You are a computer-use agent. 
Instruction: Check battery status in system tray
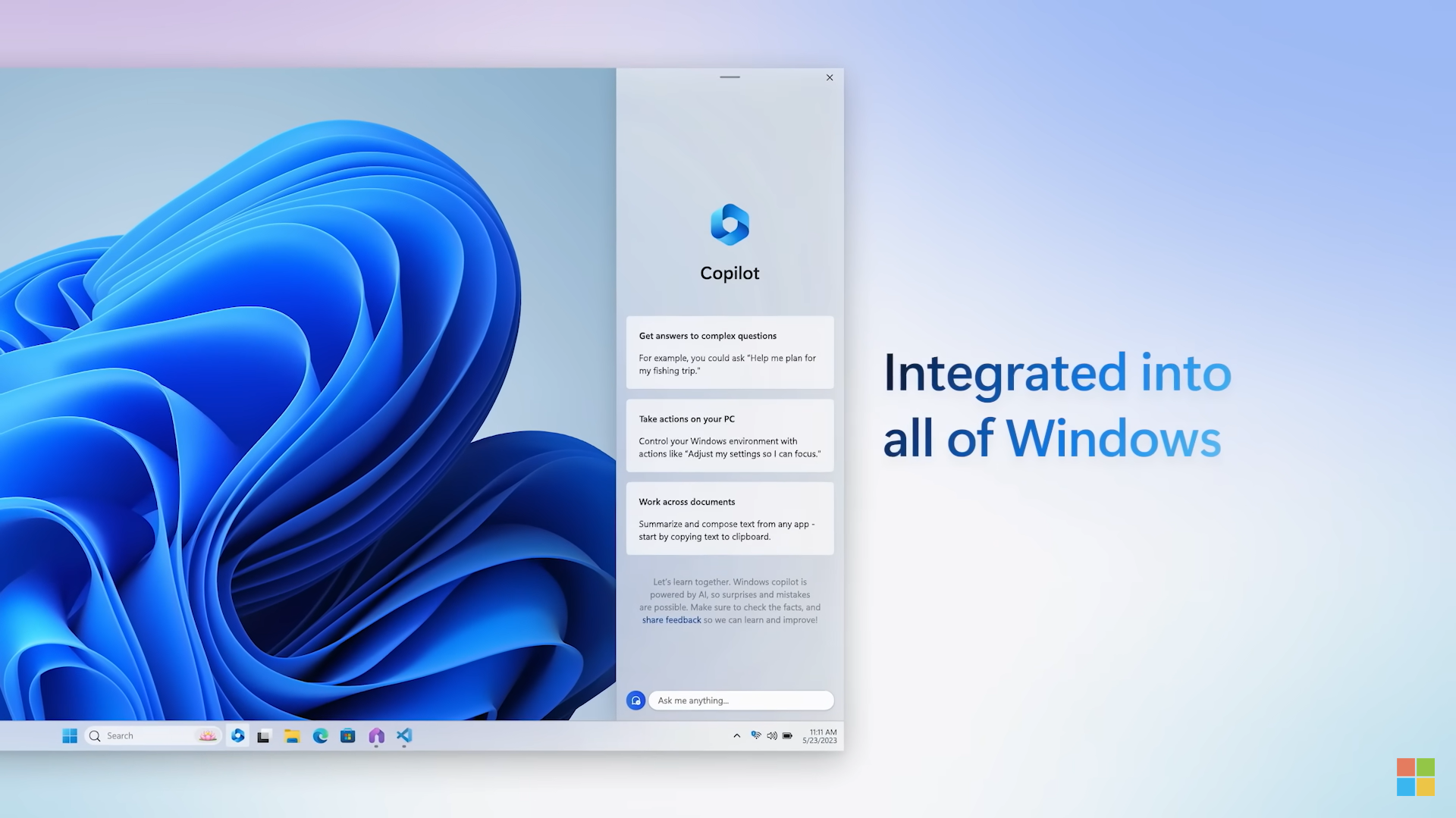(788, 736)
